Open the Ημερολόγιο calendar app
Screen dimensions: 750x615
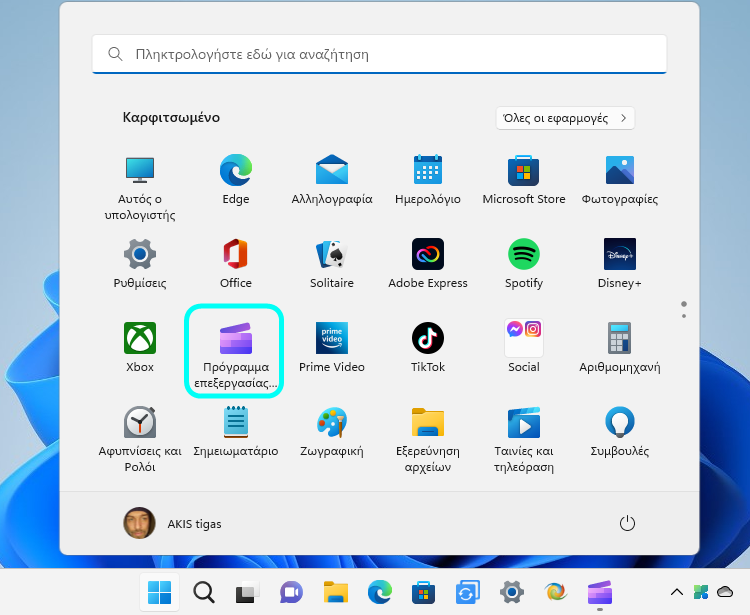[428, 180]
